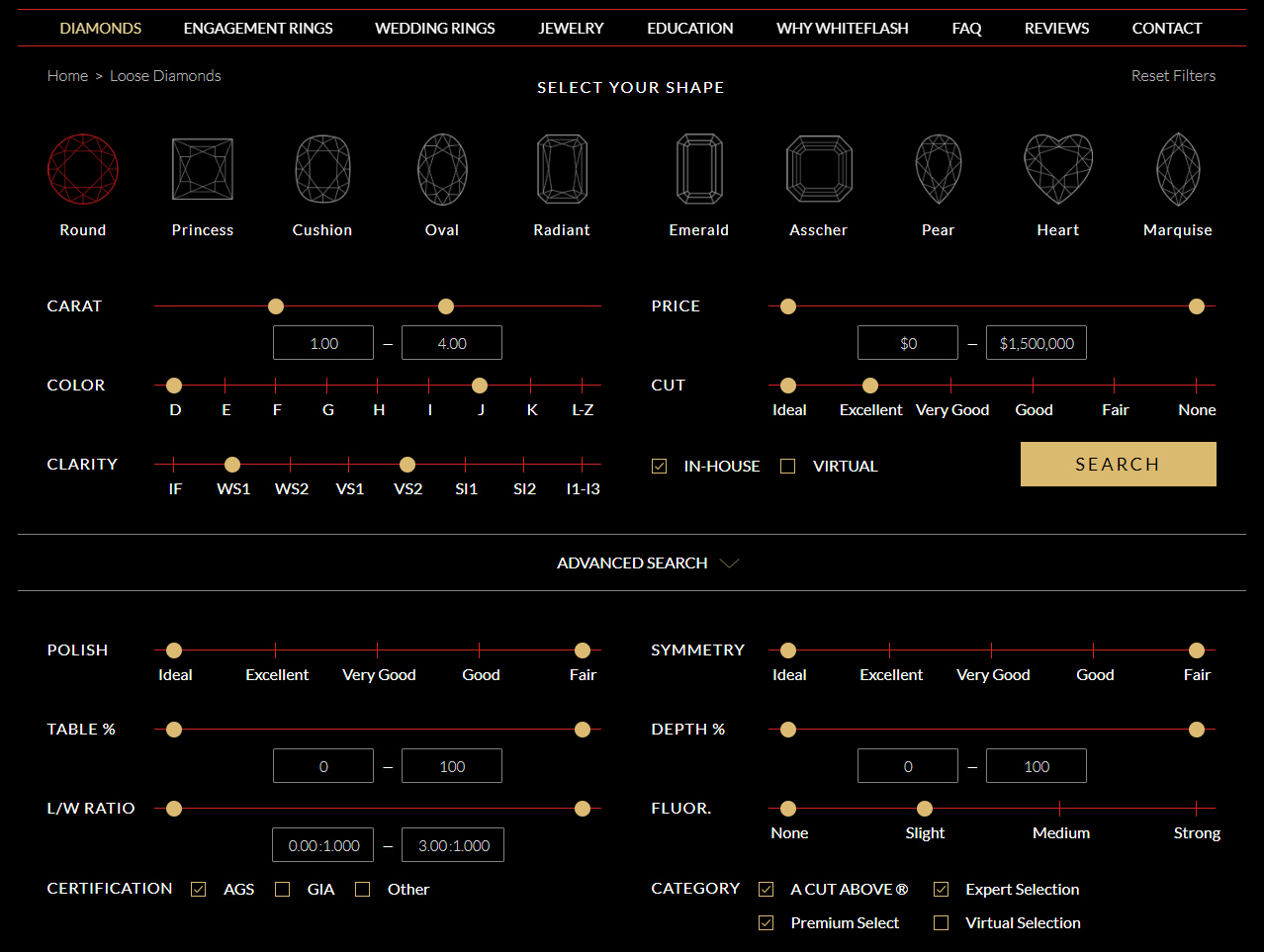Click the minimum price input field
Image resolution: width=1264 pixels, height=952 pixels.
point(907,342)
